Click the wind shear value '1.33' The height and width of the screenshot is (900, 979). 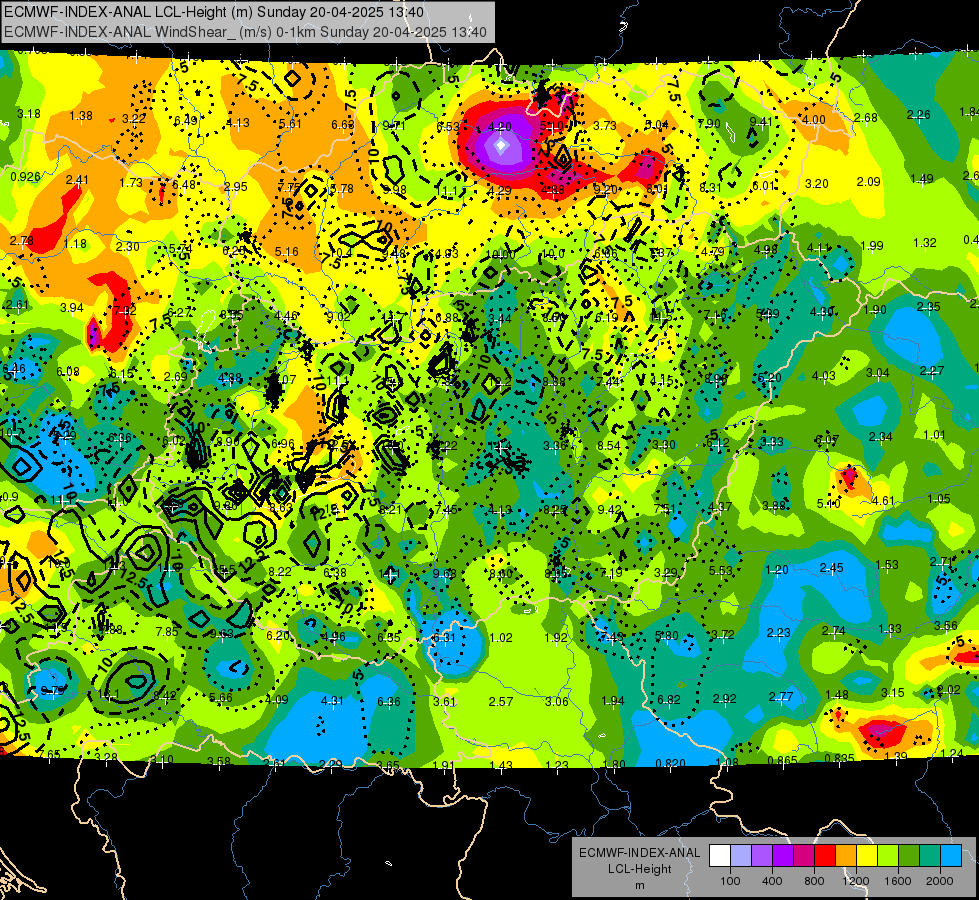click(890, 629)
